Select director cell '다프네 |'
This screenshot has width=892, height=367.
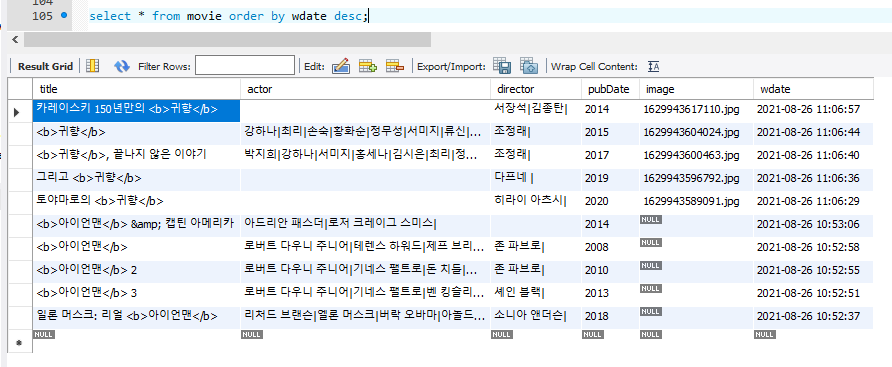point(536,179)
